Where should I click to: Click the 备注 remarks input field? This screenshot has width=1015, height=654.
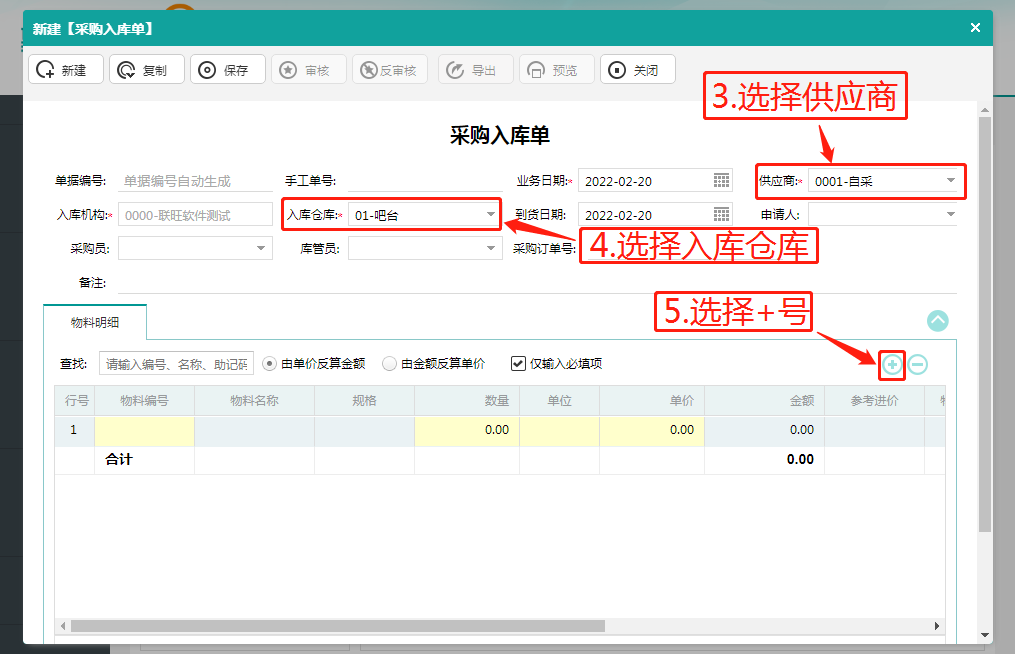tap(537, 282)
